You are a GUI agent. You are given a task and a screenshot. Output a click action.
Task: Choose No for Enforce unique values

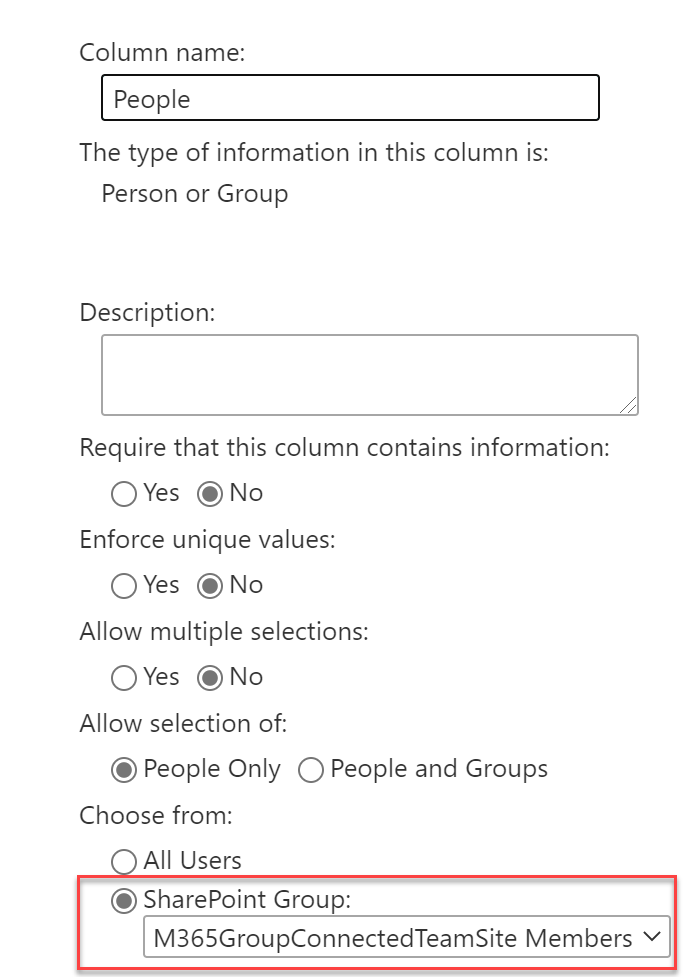tap(209, 586)
